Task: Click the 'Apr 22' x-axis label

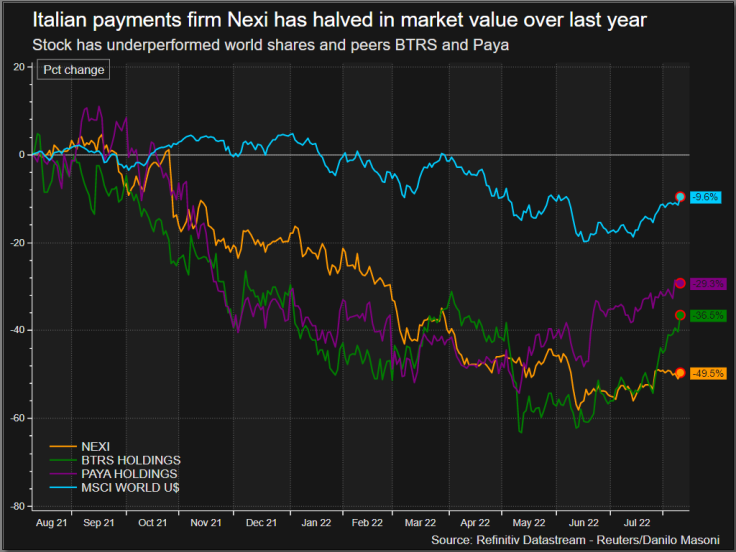Action: click(x=475, y=522)
